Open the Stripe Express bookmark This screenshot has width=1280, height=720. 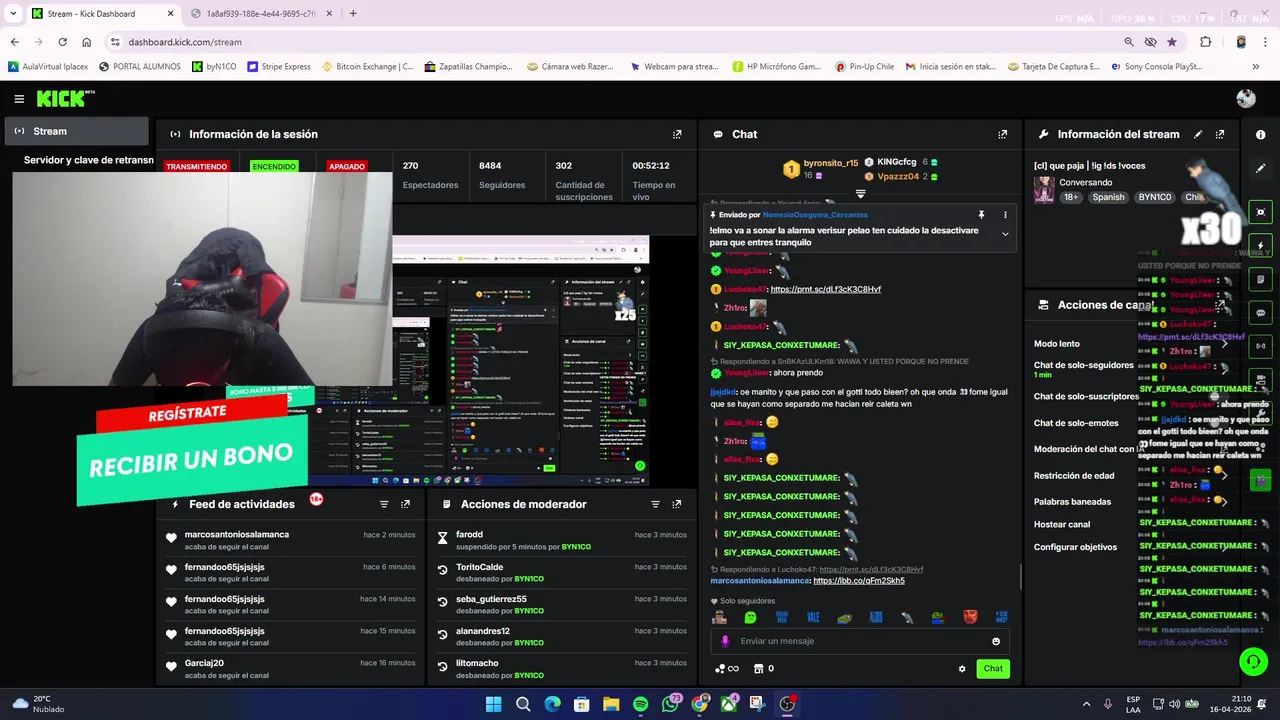click(279, 67)
